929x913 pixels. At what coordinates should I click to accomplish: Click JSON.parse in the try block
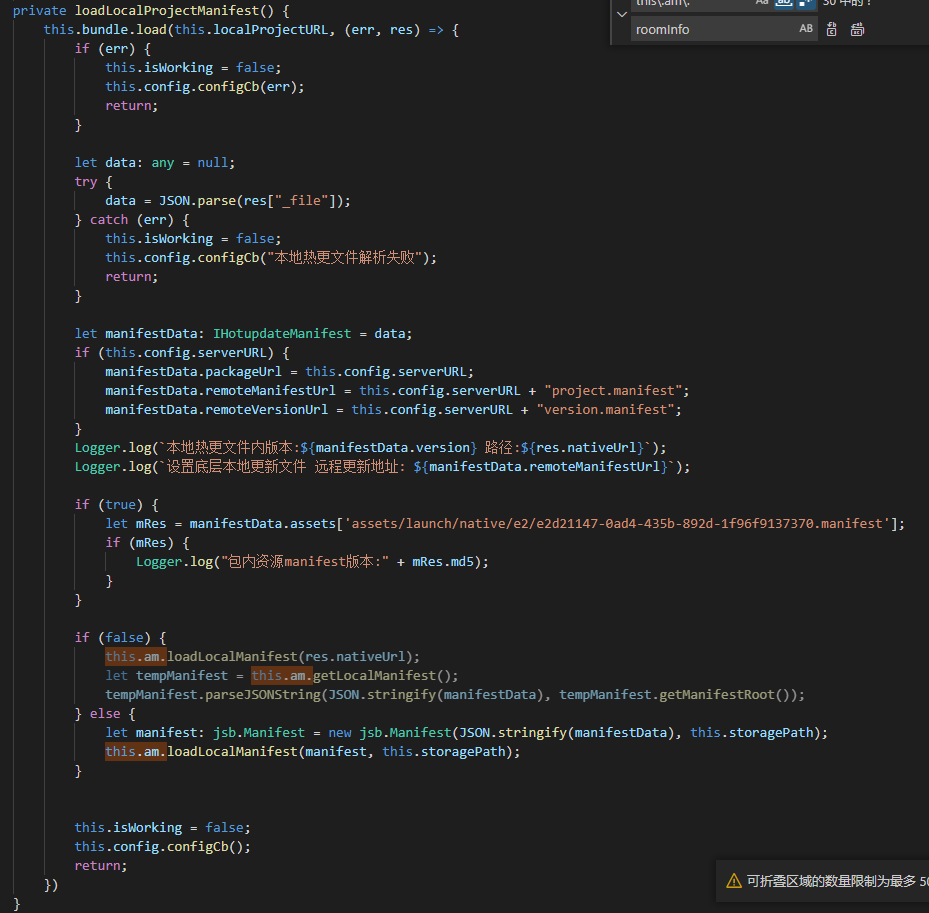click(x=197, y=200)
